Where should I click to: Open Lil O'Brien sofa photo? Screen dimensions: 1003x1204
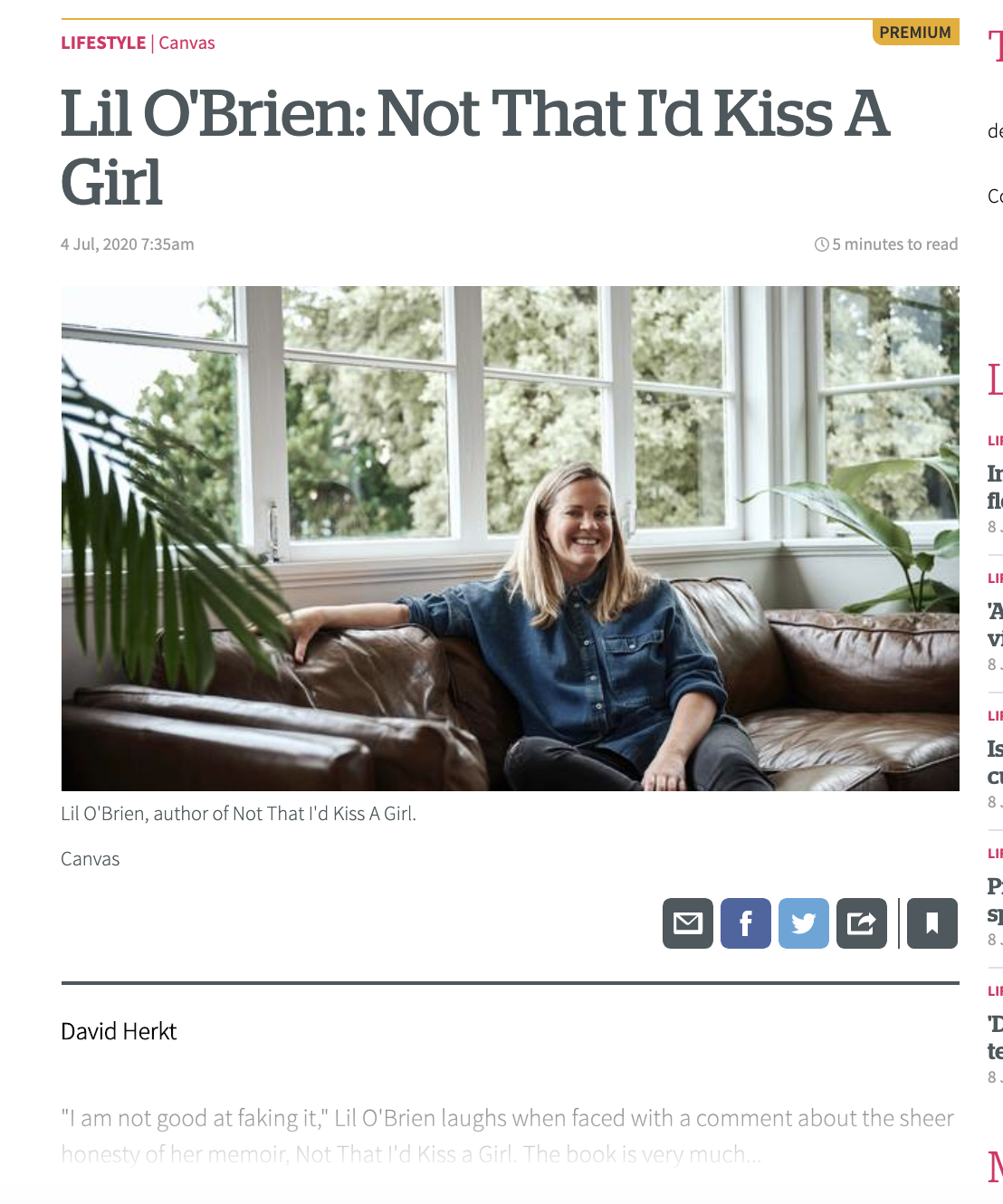(511, 539)
